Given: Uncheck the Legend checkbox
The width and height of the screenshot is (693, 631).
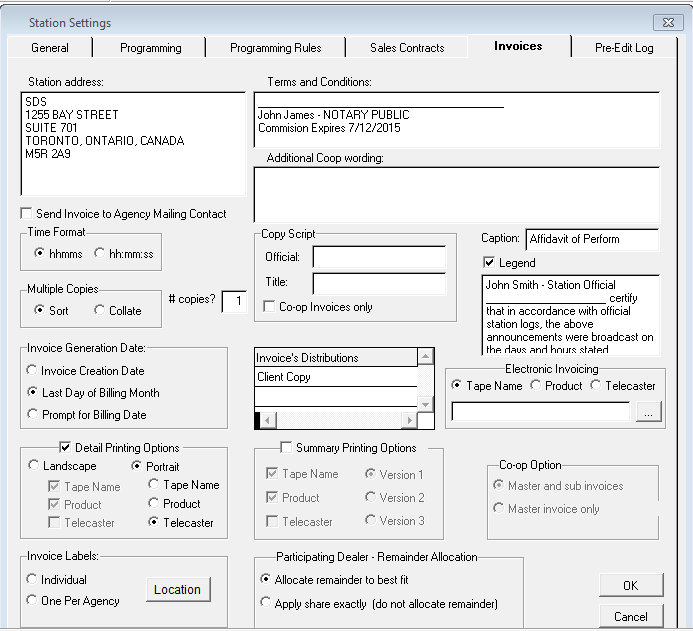Looking at the screenshot, I should pyautogui.click(x=489, y=263).
